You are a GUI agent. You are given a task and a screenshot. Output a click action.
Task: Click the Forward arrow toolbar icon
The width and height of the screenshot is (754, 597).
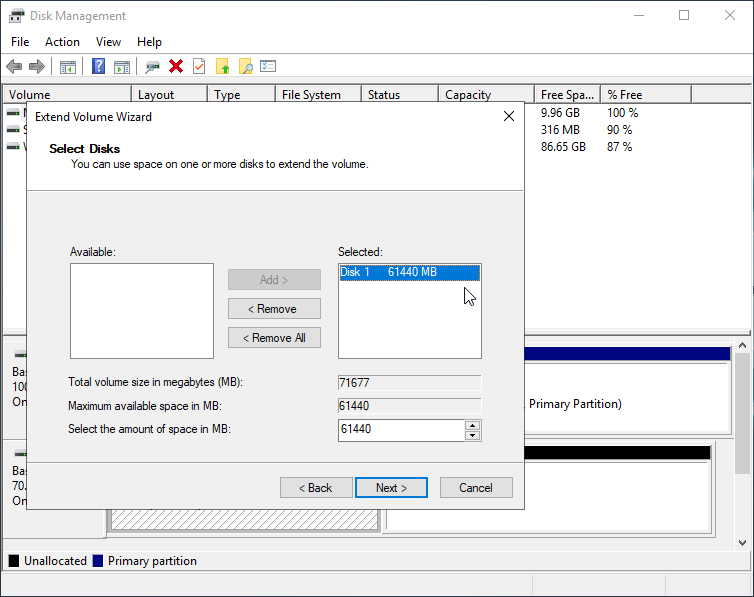pos(37,67)
